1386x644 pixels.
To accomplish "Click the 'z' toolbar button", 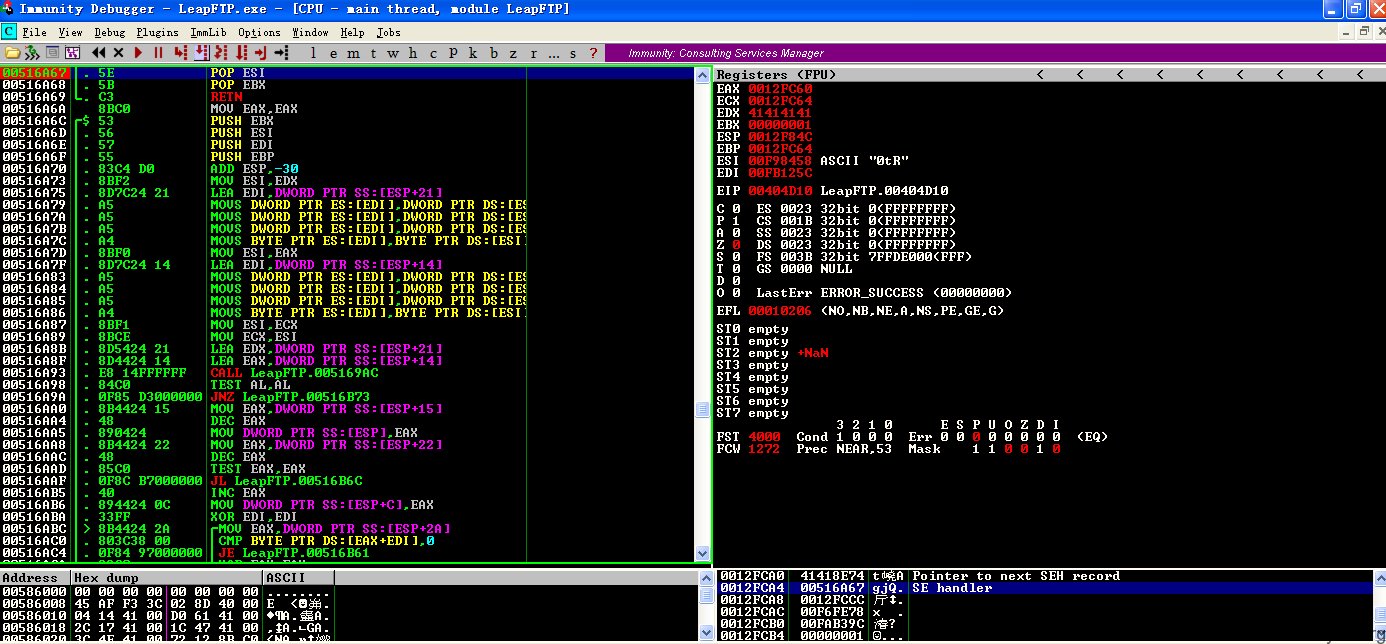I will [513, 52].
